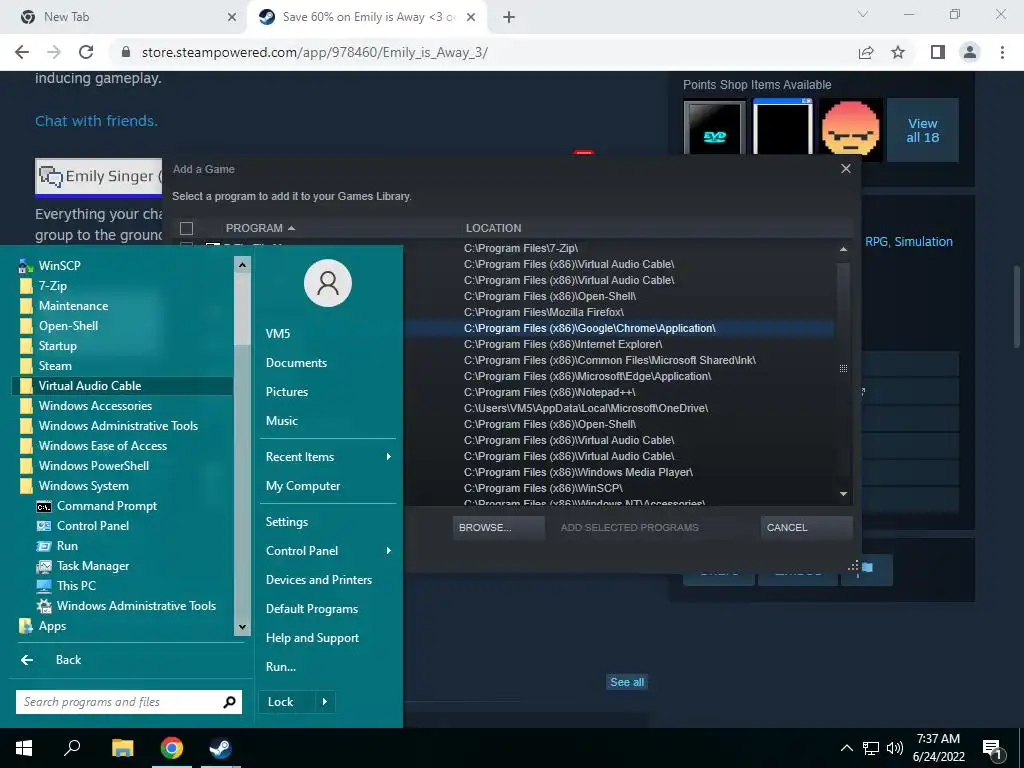This screenshot has width=1024, height=768.
Task: Click program list scroll up arrow
Action: (x=843, y=249)
